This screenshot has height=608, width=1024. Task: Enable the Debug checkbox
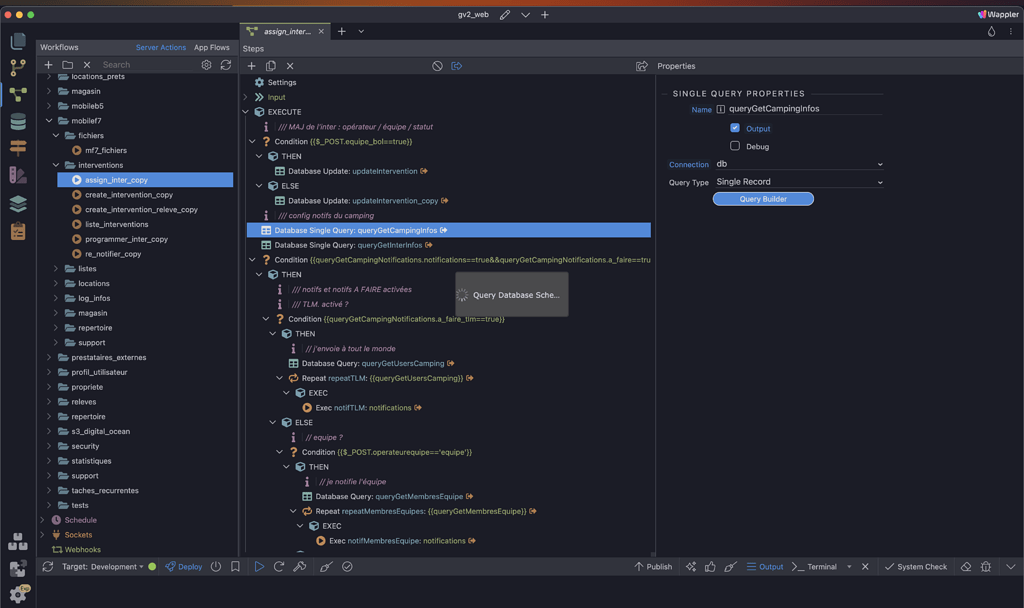735,146
